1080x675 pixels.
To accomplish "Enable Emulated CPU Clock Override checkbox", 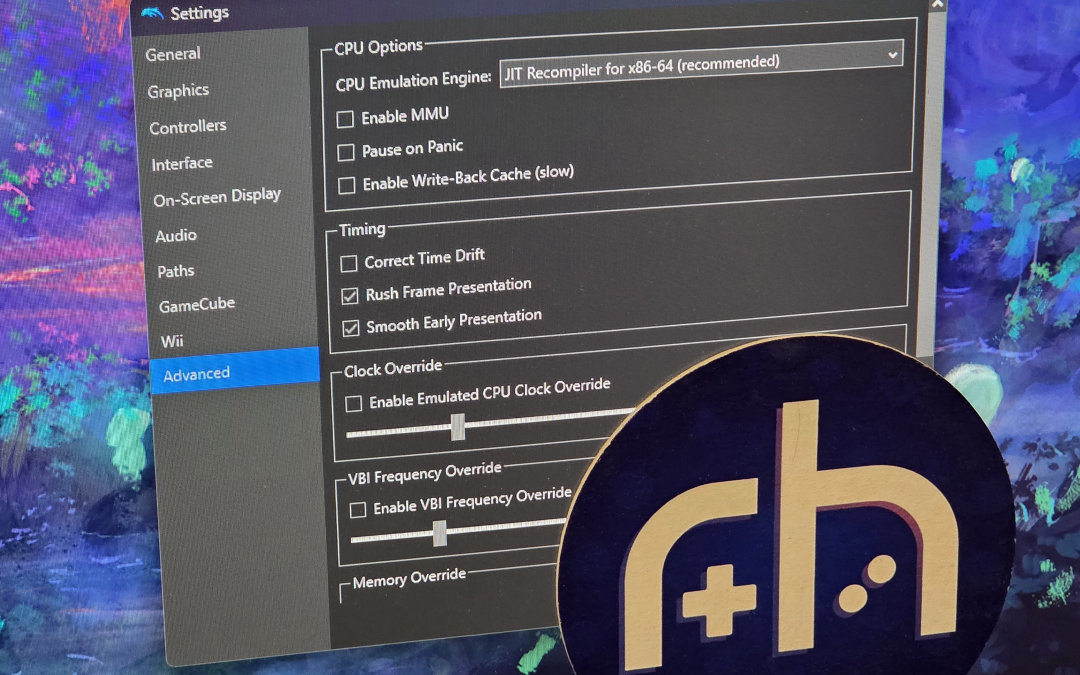I will (x=354, y=404).
